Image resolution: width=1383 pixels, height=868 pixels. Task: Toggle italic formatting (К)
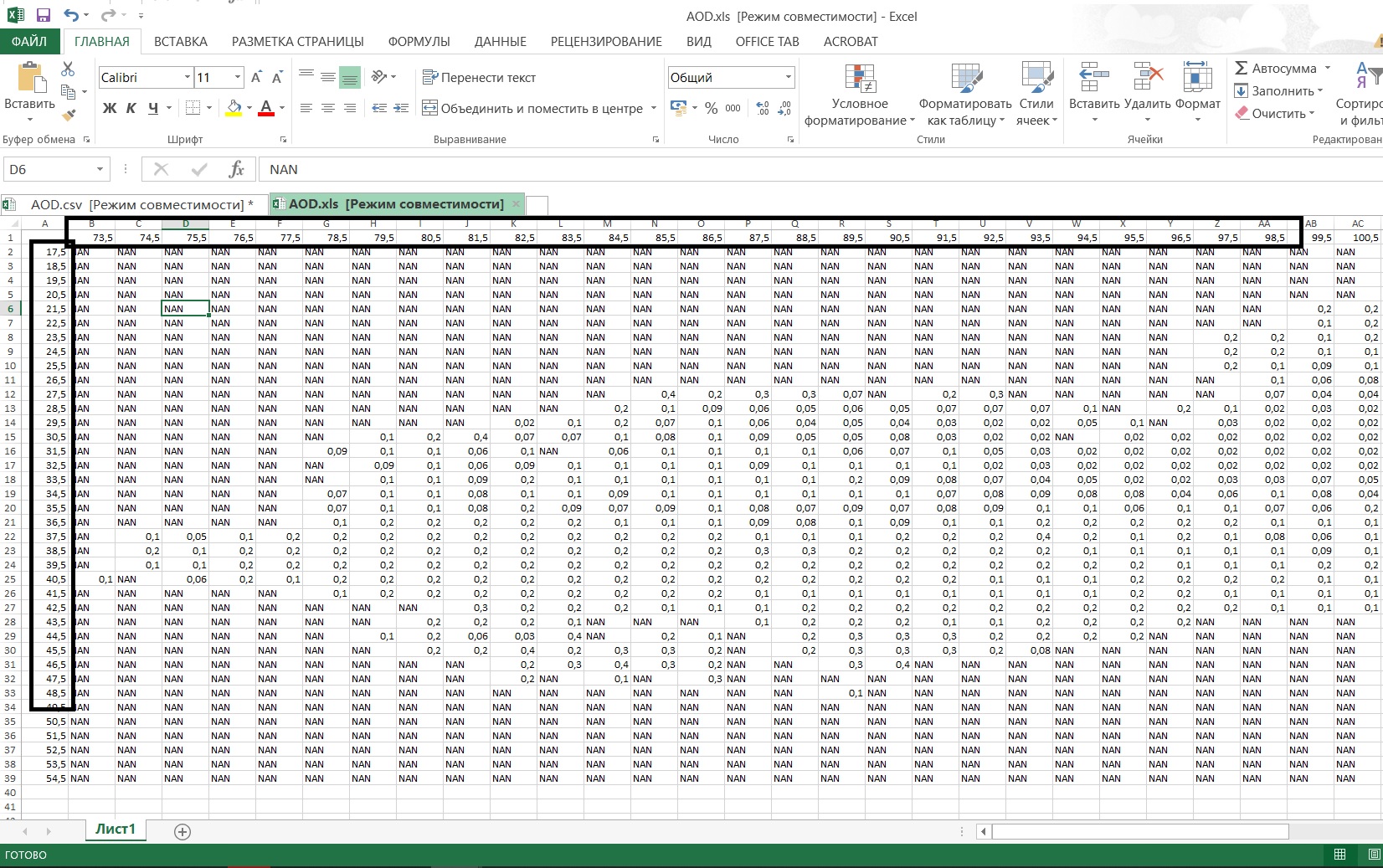[131, 108]
